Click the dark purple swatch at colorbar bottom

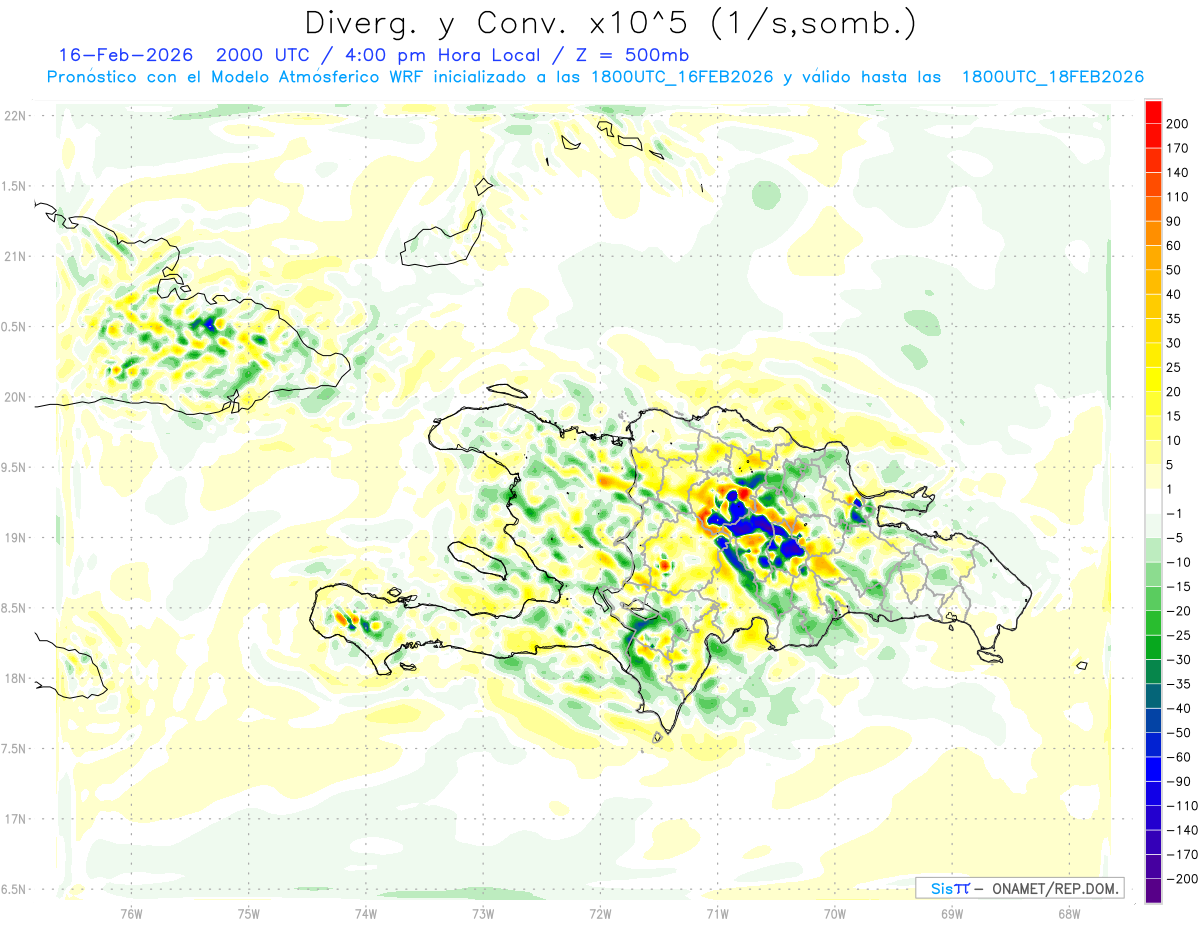click(1153, 890)
